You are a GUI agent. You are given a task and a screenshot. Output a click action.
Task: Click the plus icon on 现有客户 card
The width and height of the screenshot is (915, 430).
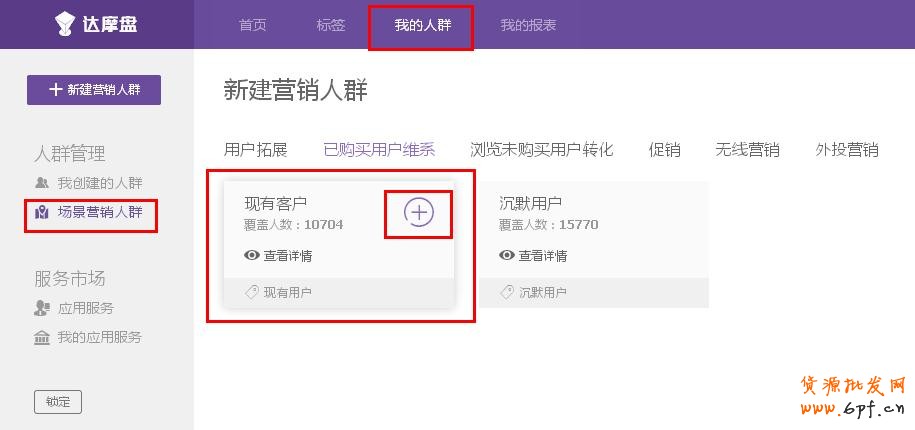418,212
